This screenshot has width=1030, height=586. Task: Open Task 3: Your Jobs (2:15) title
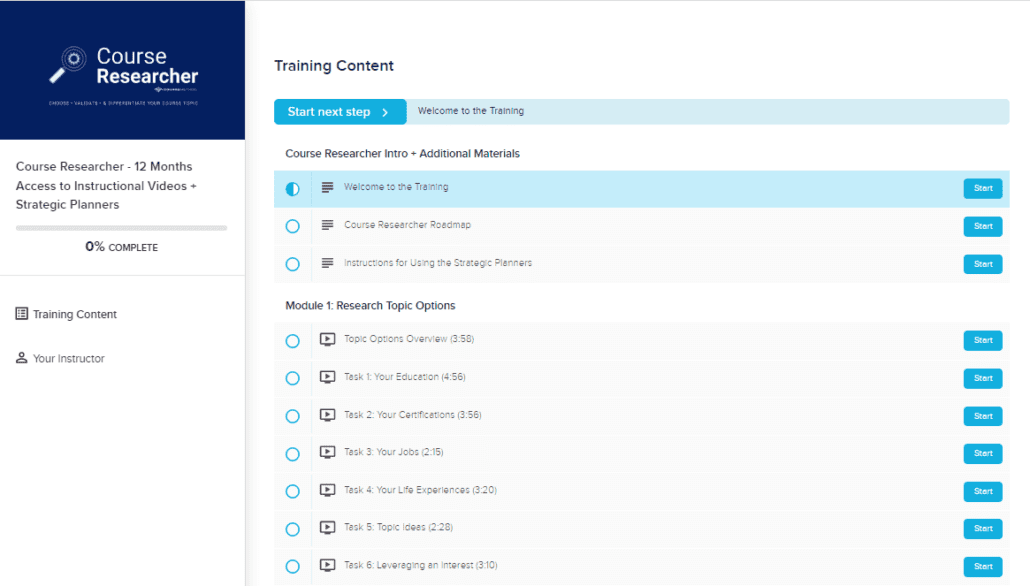(x=393, y=452)
